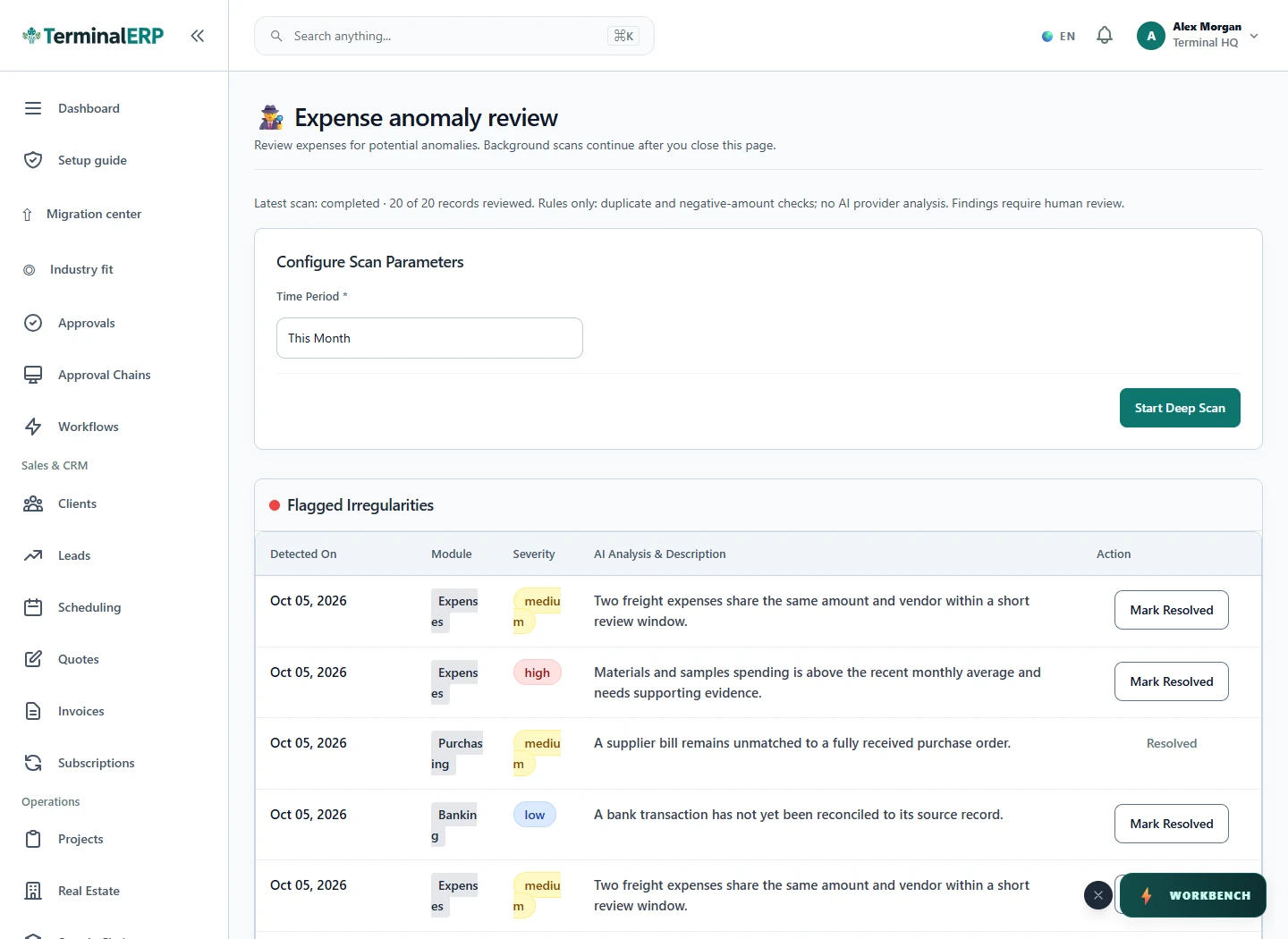Click the Alex Morgan avatar

(1151, 36)
